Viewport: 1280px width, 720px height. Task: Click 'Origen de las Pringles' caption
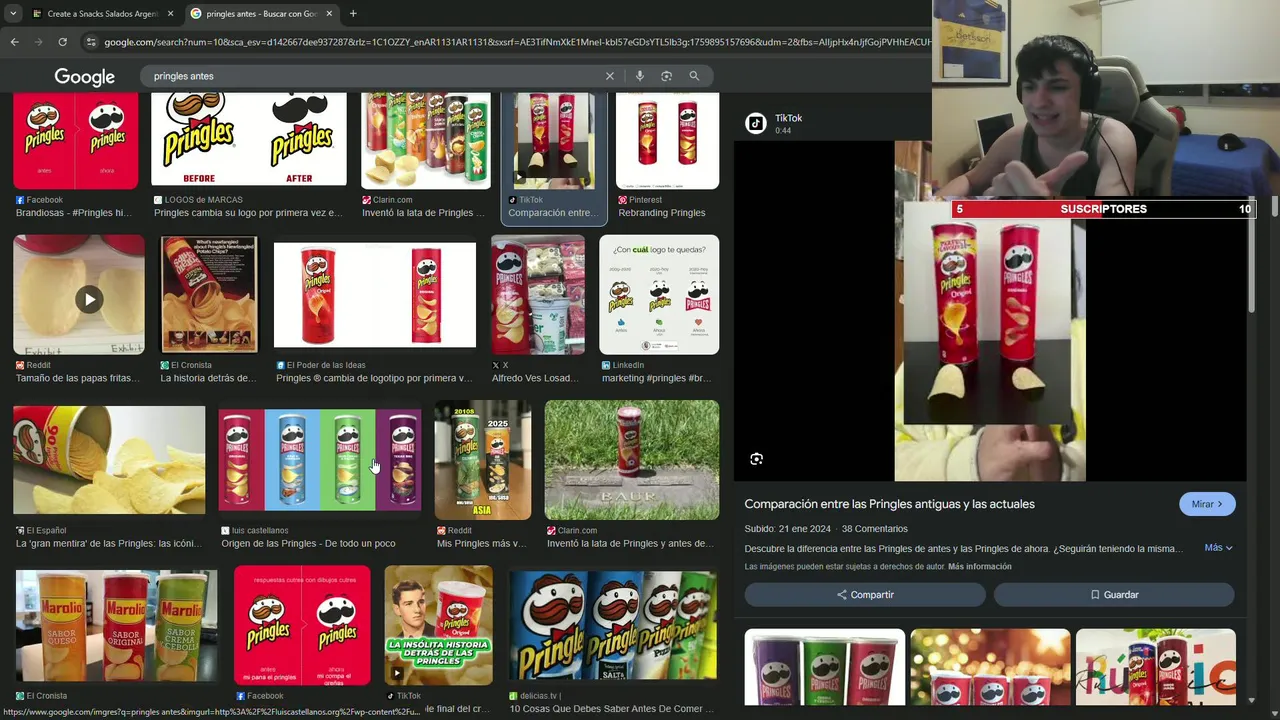pyautogui.click(x=308, y=543)
